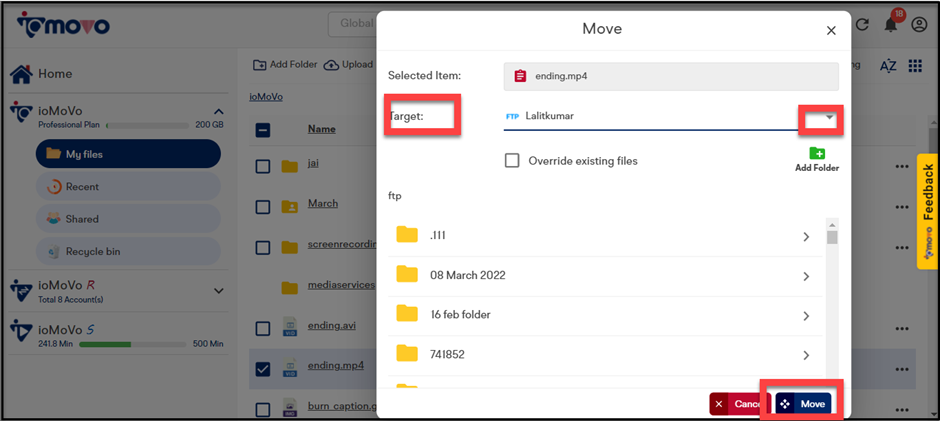Click the refresh icon in the top bar
940x421 pixels.
pos(862,25)
